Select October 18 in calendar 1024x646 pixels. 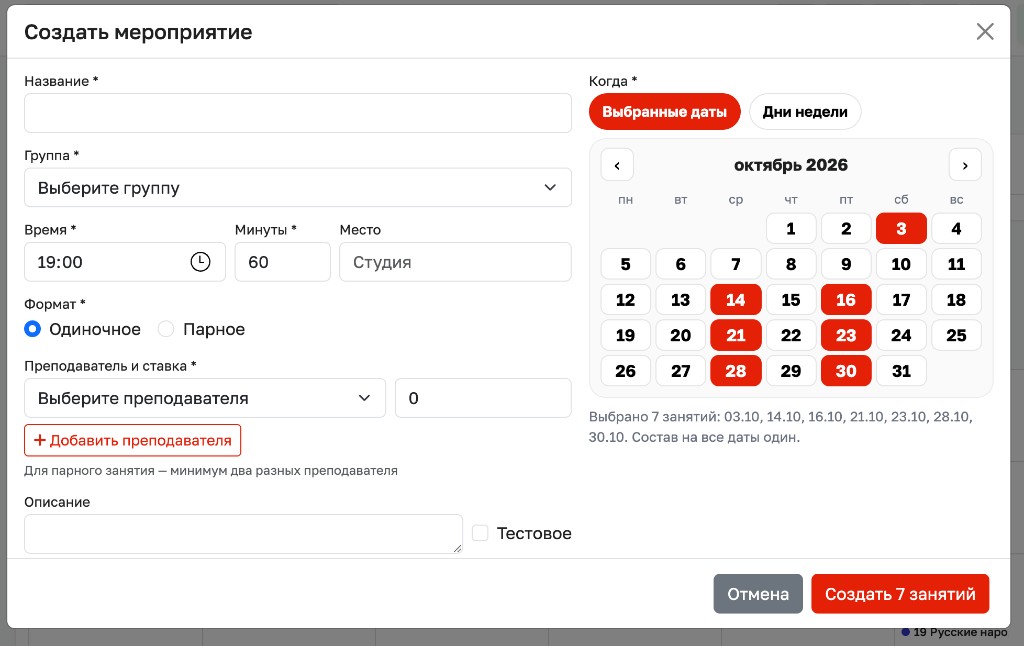pyautogui.click(x=957, y=300)
